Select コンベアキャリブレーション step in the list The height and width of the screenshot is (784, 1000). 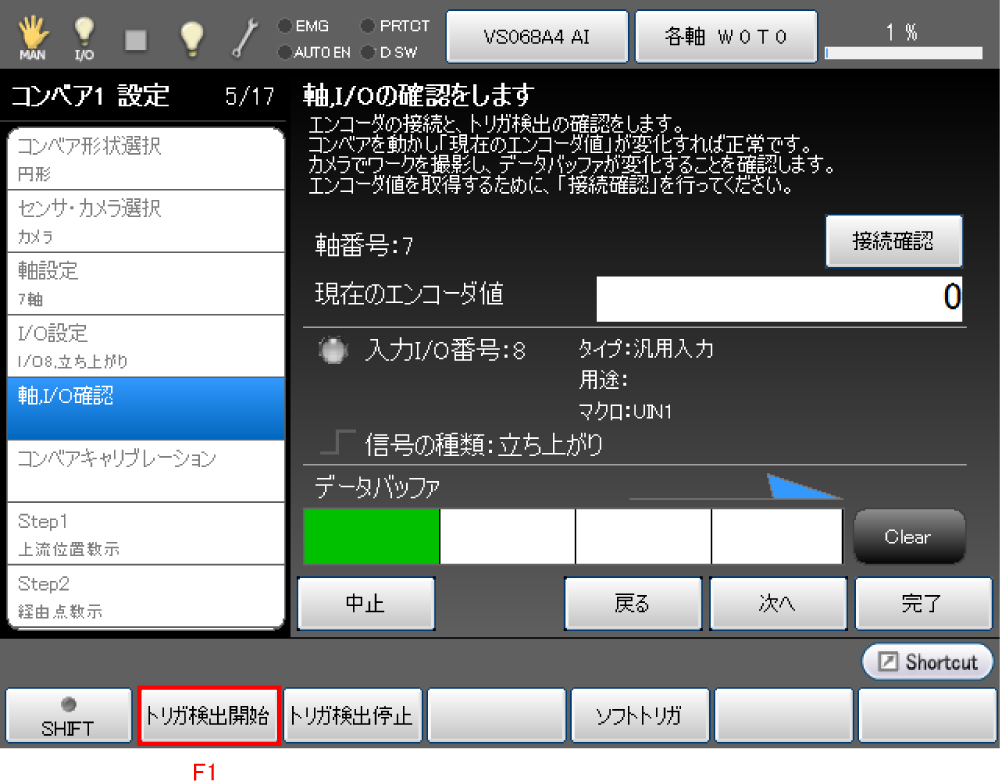click(x=148, y=470)
